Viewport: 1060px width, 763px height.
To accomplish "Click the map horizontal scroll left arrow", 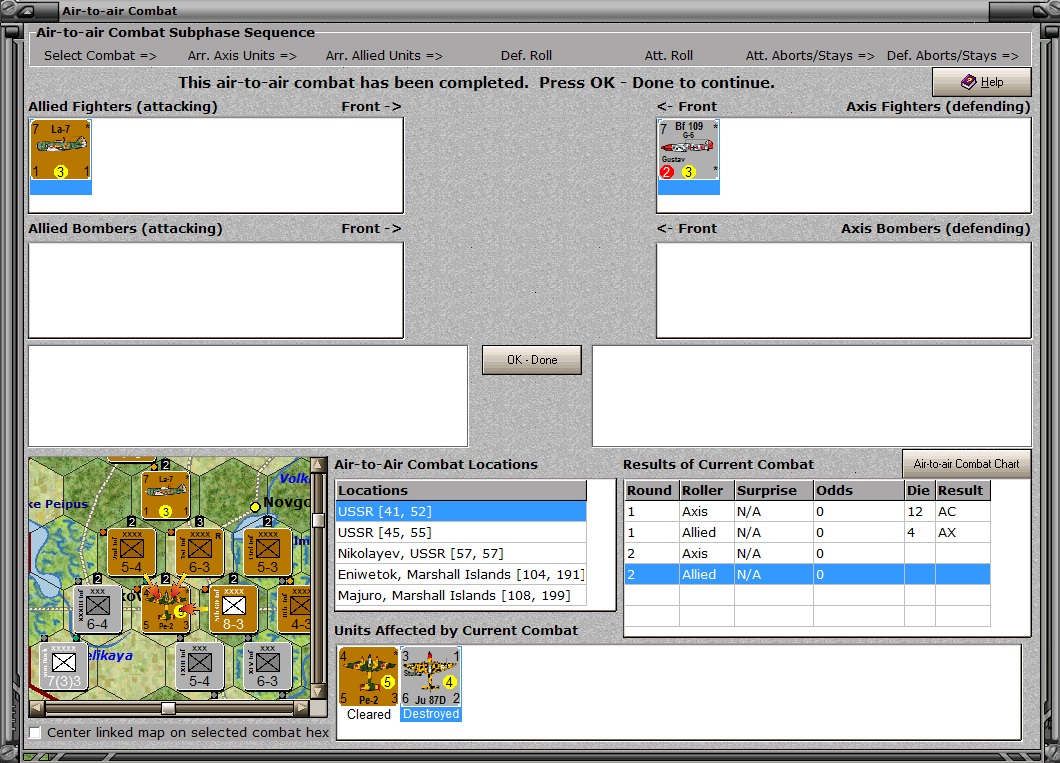I will coord(37,708).
